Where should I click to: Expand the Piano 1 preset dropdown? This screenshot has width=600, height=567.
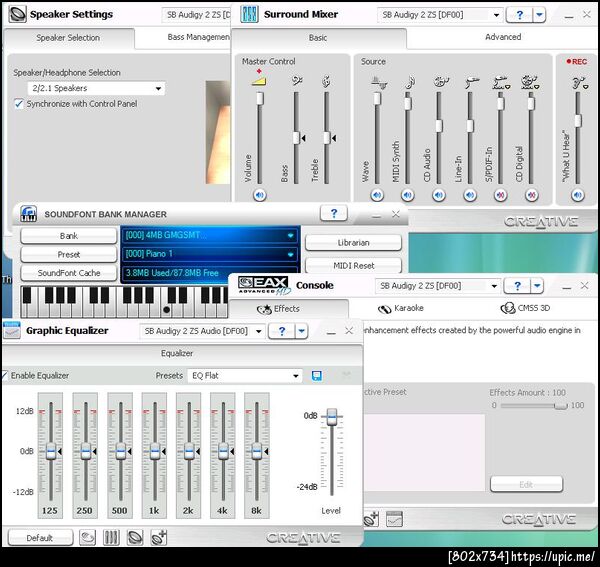(x=290, y=254)
